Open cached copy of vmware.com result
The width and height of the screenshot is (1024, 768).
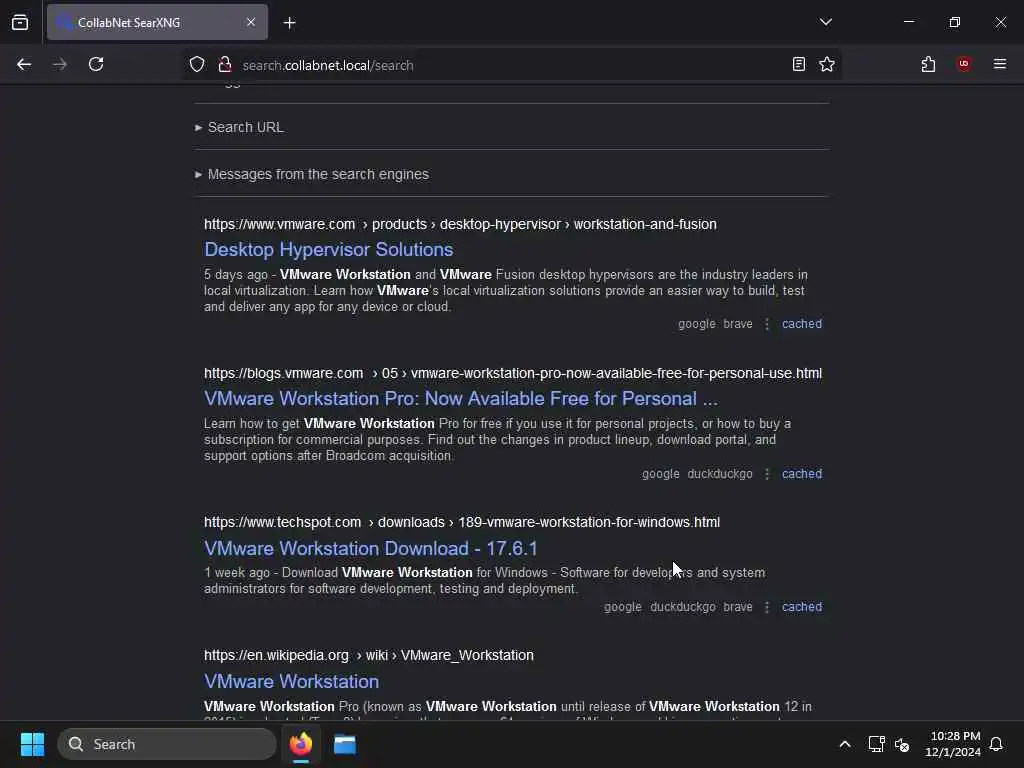click(802, 324)
